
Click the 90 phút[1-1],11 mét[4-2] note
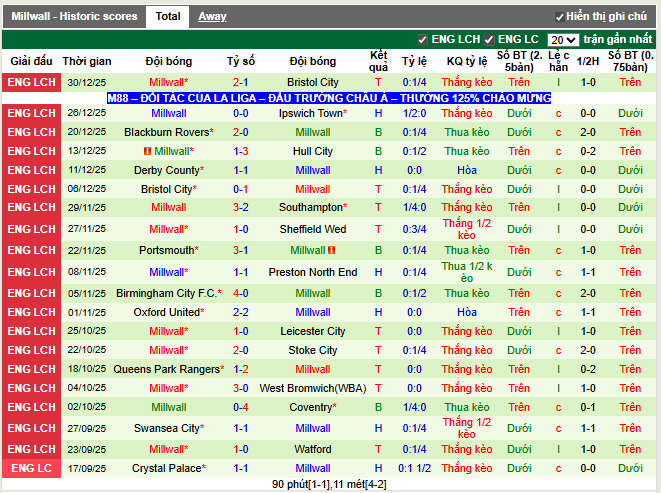(329, 484)
